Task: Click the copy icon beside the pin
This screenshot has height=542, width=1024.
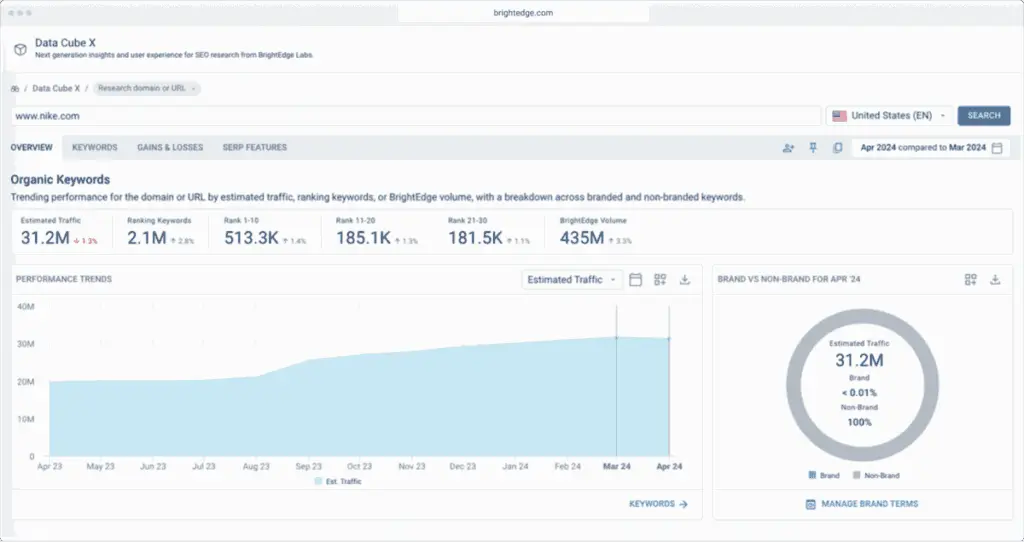Action: [x=837, y=148]
